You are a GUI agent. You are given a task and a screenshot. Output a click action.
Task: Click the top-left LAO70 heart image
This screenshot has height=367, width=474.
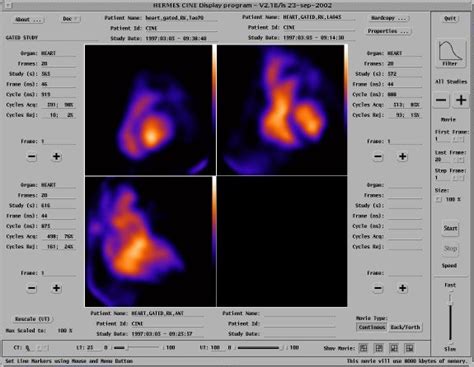pos(148,110)
